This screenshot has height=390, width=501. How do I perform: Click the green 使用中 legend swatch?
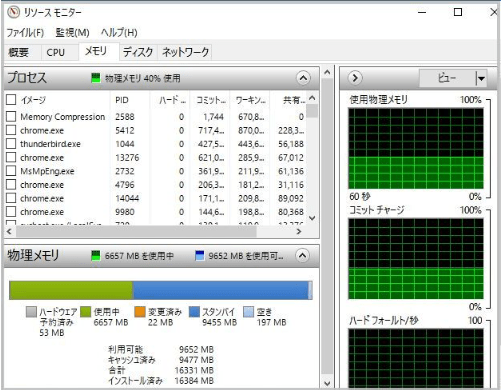pyautogui.click(x=86, y=312)
